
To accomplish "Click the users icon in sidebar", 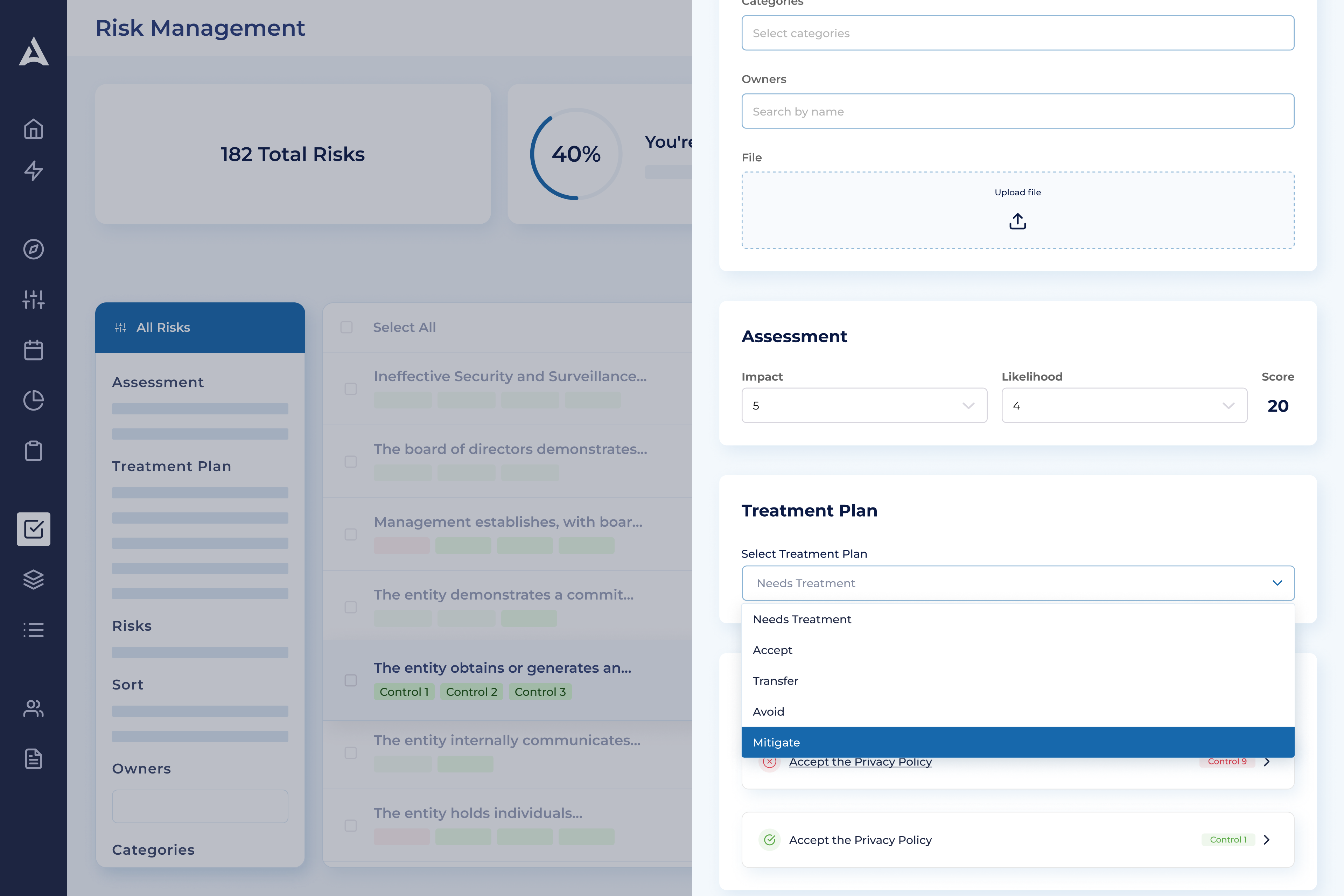I will (33, 708).
